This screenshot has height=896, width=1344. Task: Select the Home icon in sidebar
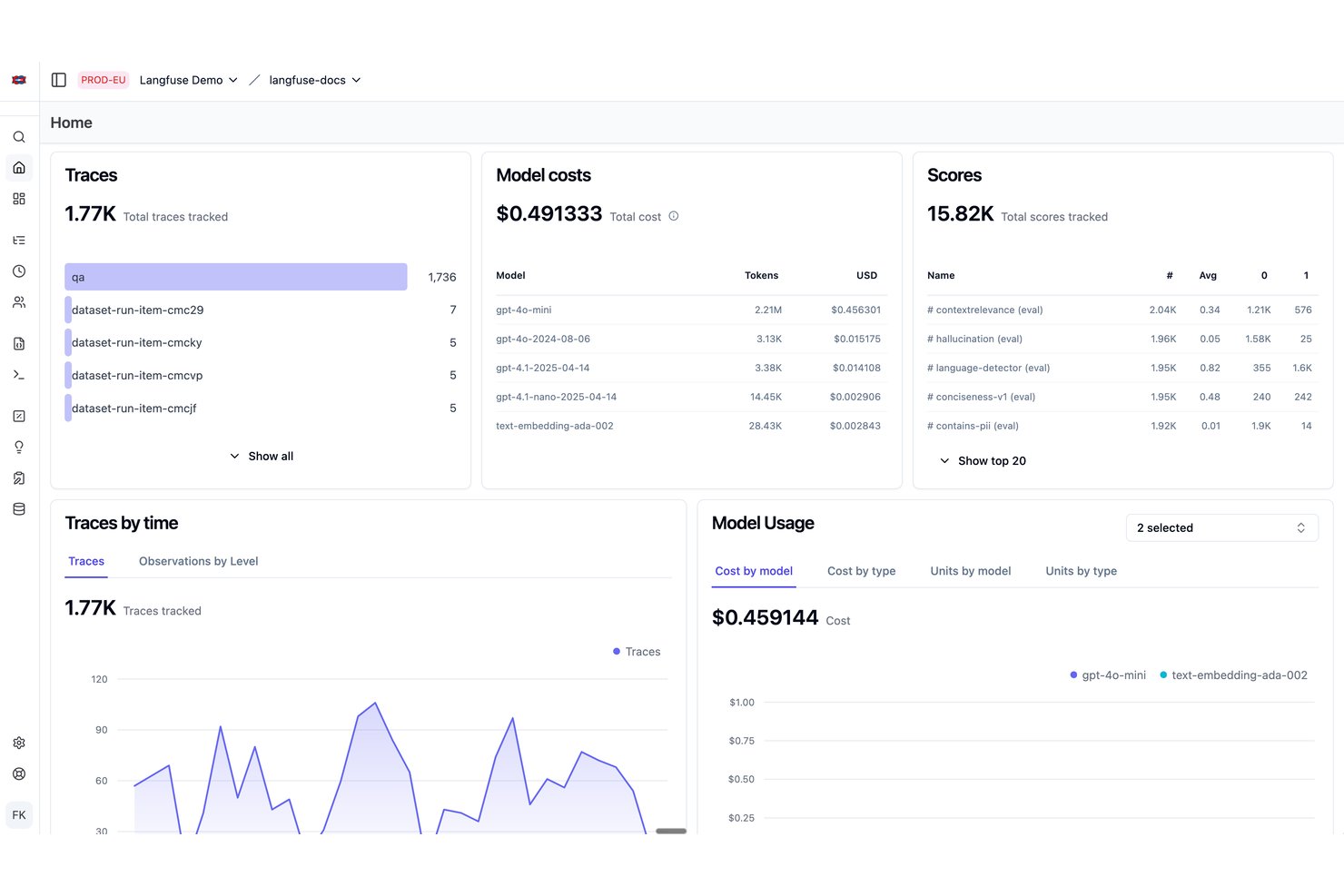(x=19, y=168)
